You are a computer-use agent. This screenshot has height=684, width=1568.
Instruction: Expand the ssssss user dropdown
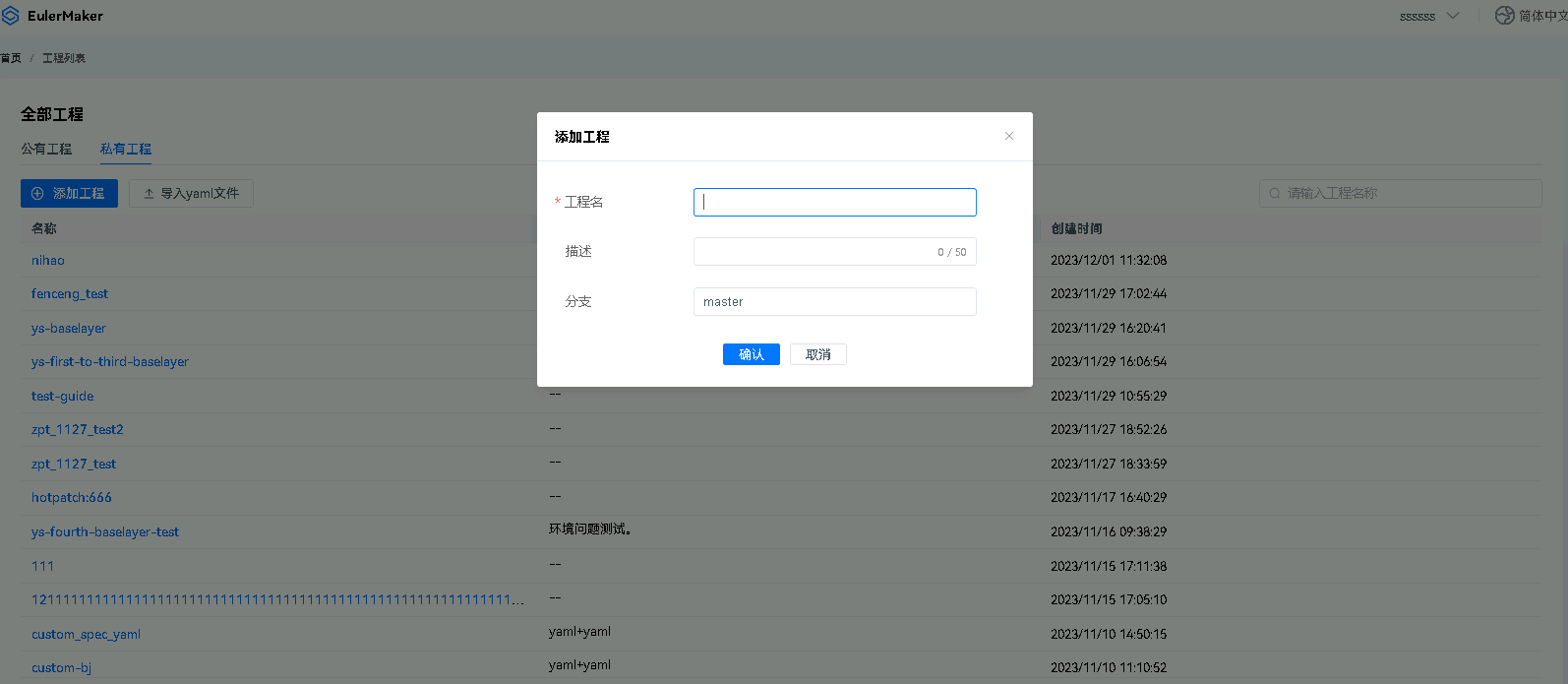[x=1453, y=16]
